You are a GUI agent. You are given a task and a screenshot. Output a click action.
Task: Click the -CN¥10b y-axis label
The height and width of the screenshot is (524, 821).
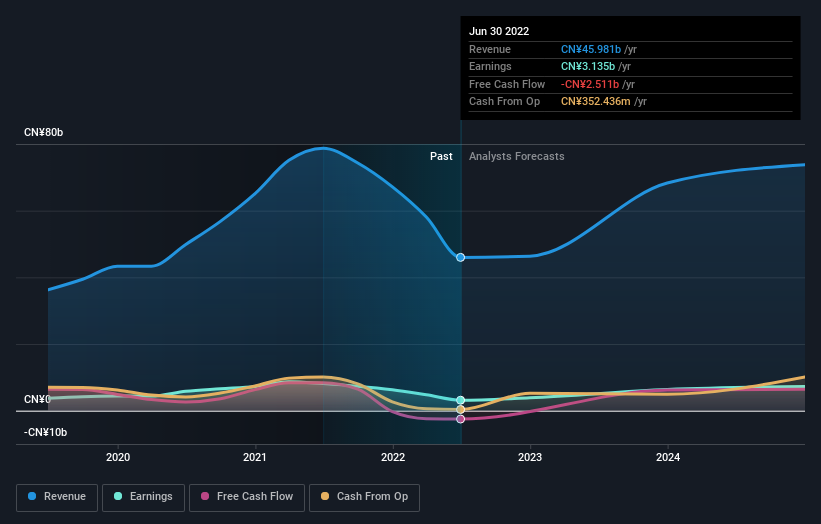(x=46, y=432)
